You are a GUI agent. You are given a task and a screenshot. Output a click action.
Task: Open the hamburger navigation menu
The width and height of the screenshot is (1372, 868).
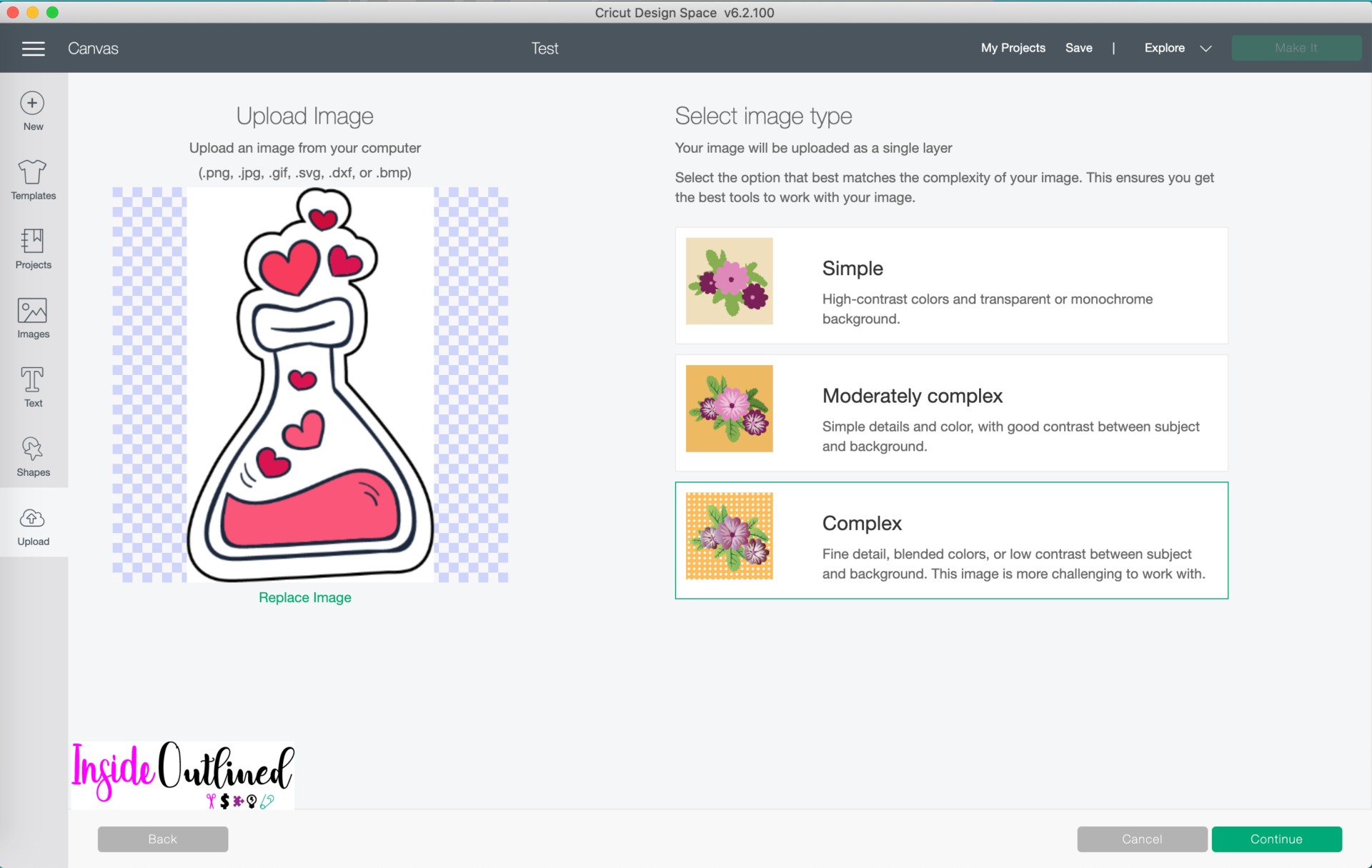[x=33, y=48]
